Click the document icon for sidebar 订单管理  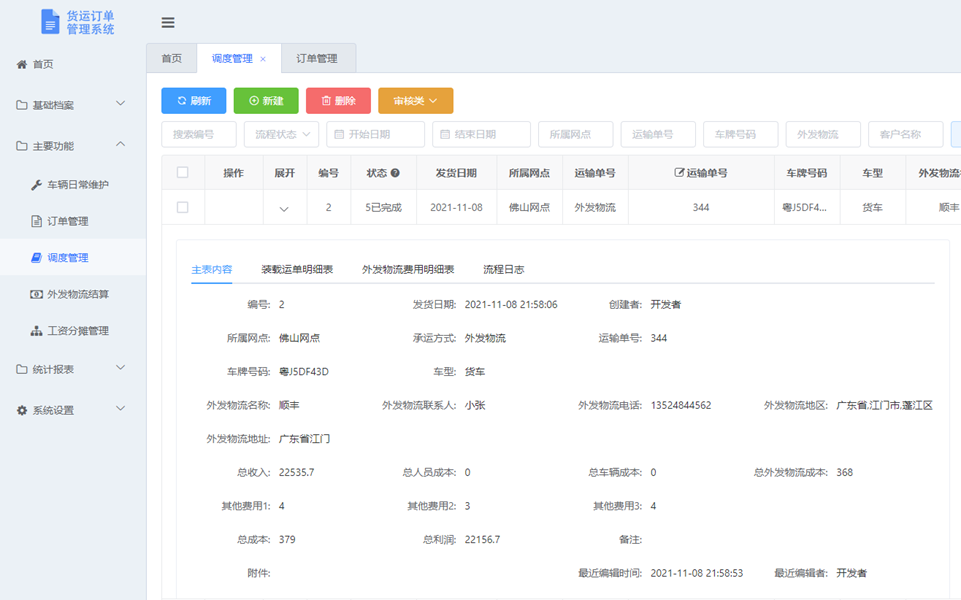tap(36, 221)
